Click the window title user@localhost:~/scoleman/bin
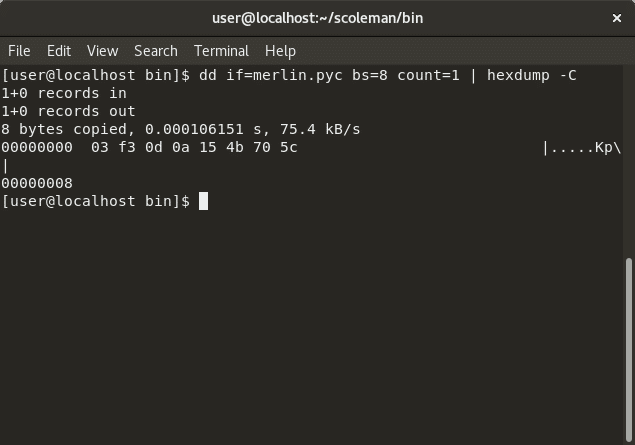This screenshot has height=445, width=635. click(318, 18)
